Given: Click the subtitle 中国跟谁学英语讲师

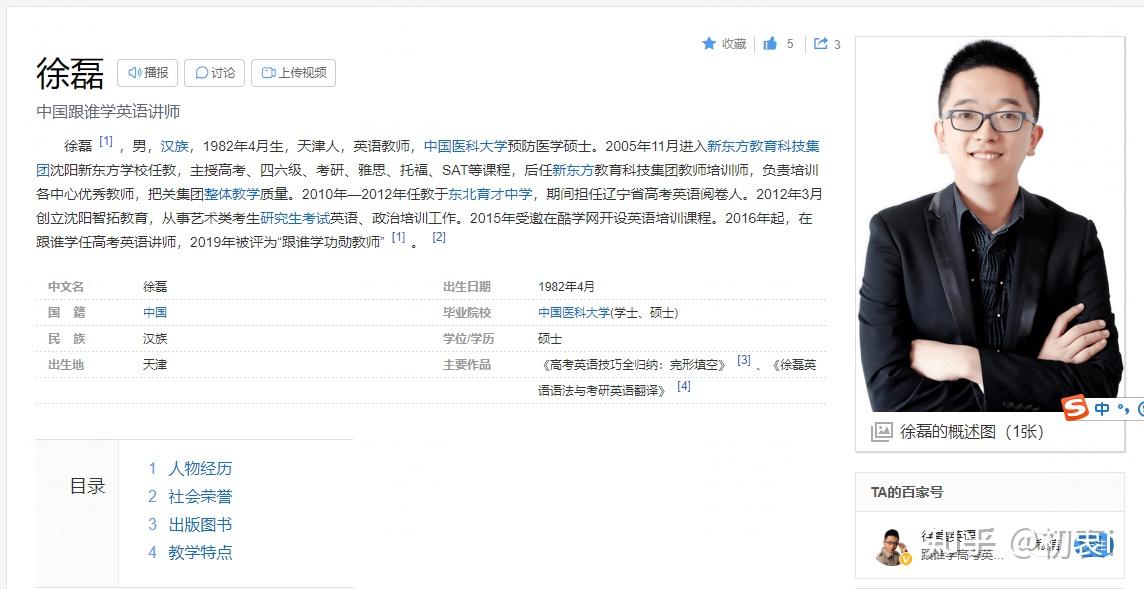Looking at the screenshot, I should click(108, 112).
